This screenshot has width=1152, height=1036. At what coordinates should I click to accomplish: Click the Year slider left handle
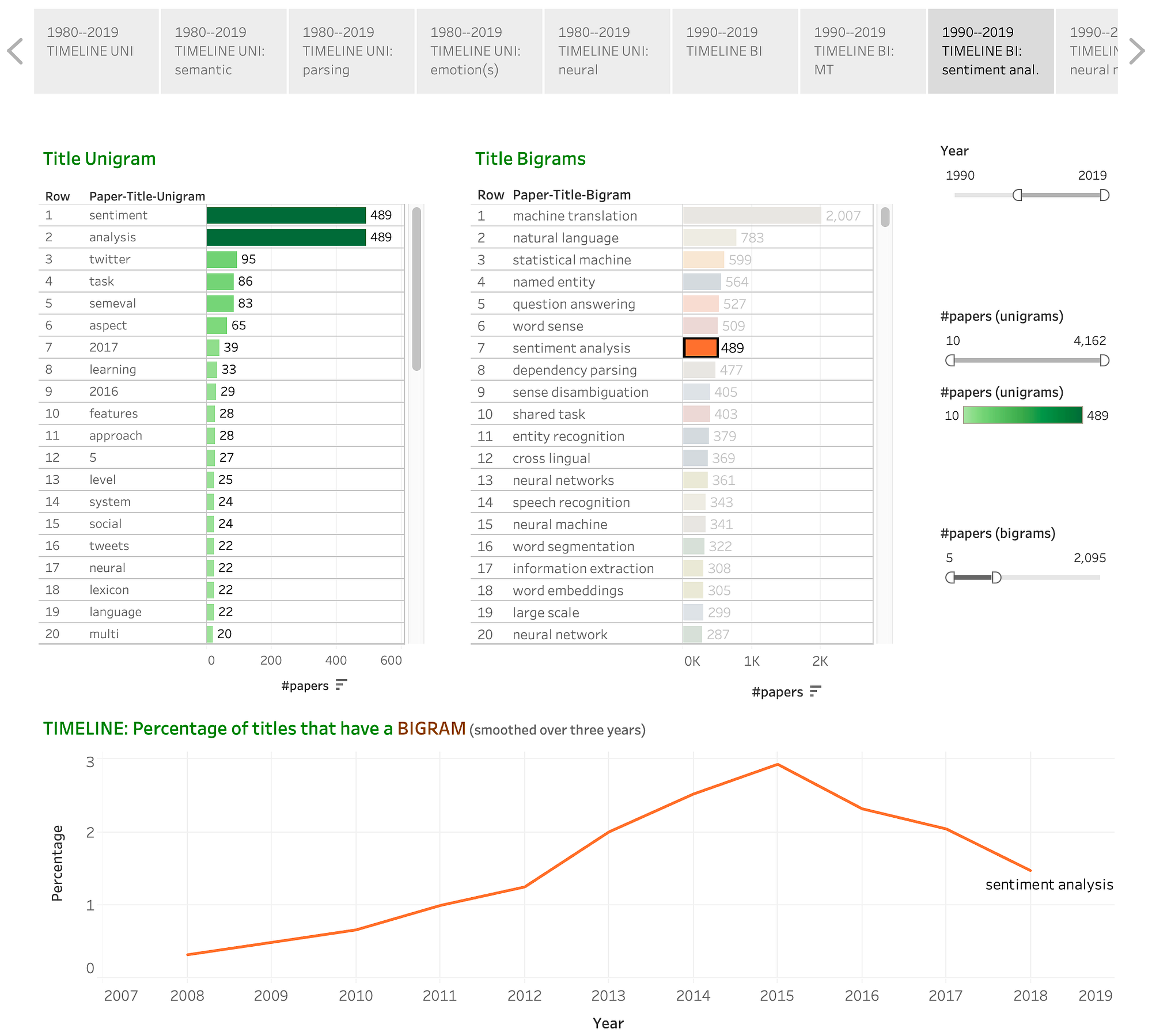point(1017,195)
